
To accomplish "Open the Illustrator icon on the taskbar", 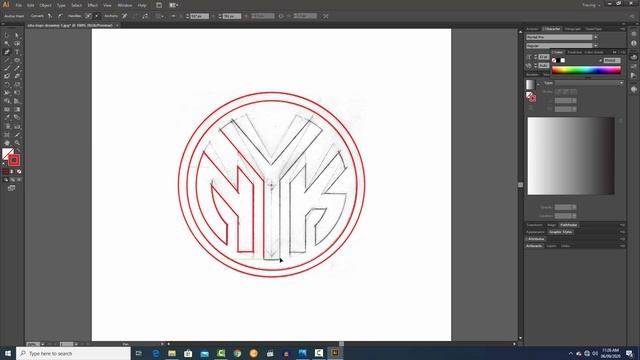I will pos(335,353).
